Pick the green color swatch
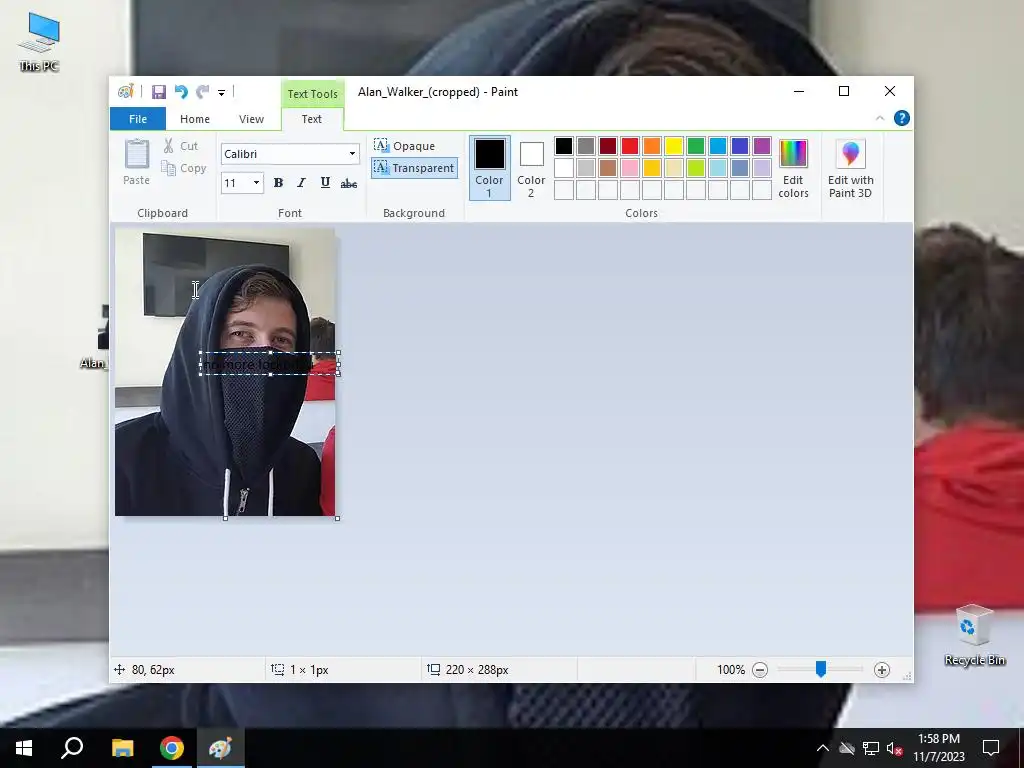Screen dimensions: 1024x768 (x=696, y=146)
